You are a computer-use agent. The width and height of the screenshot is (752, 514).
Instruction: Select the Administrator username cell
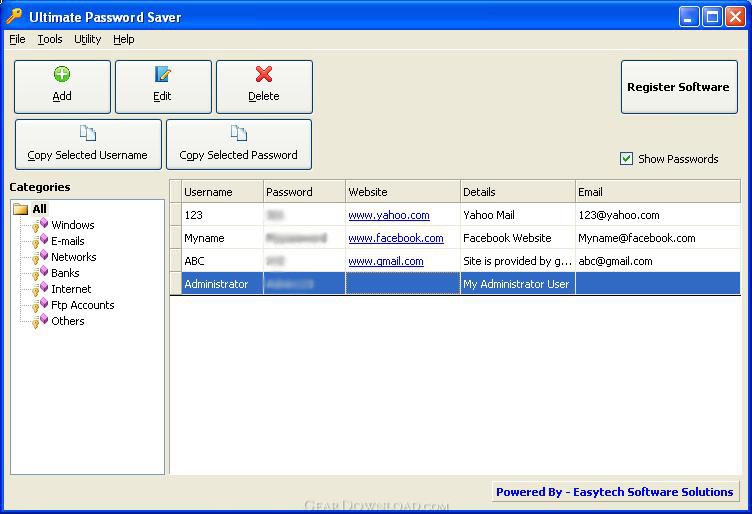pos(222,284)
